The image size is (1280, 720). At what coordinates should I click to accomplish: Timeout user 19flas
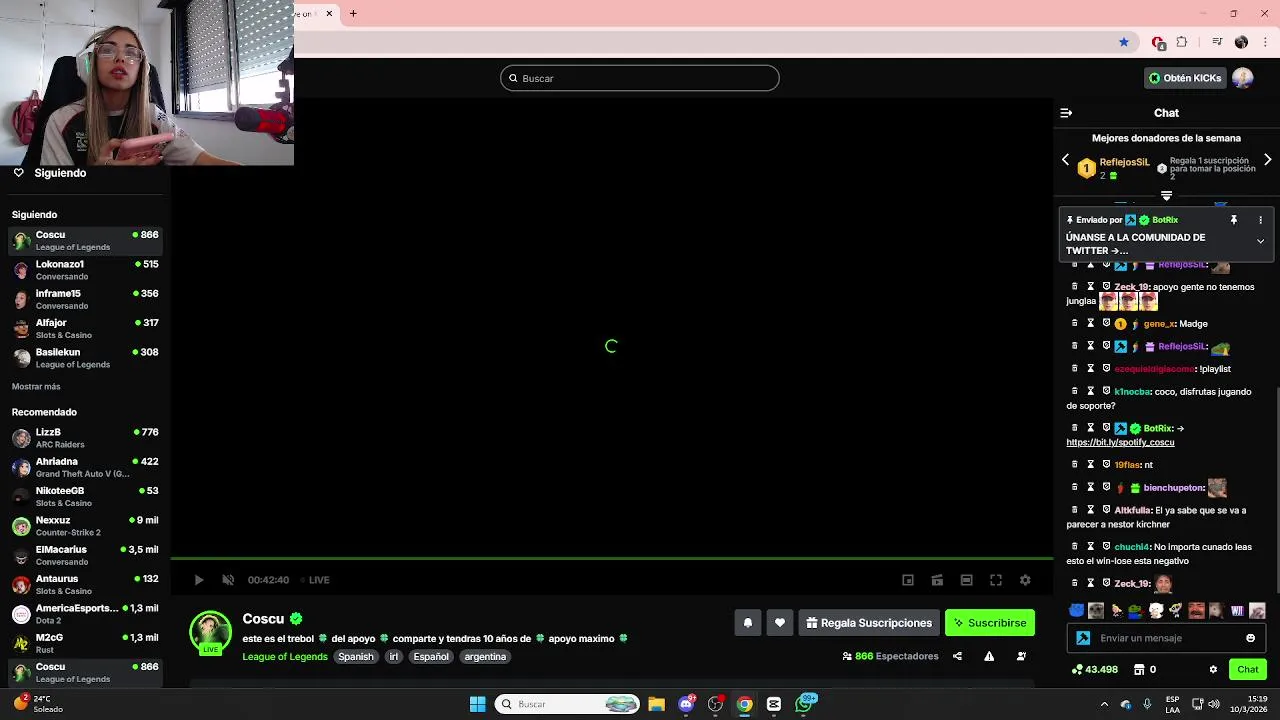click(x=1091, y=465)
